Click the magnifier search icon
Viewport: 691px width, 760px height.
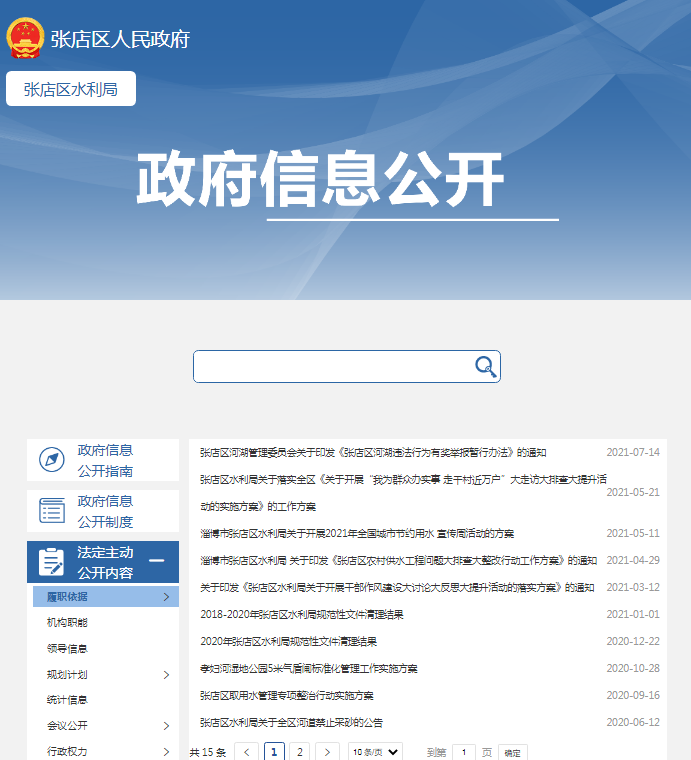[x=485, y=366]
